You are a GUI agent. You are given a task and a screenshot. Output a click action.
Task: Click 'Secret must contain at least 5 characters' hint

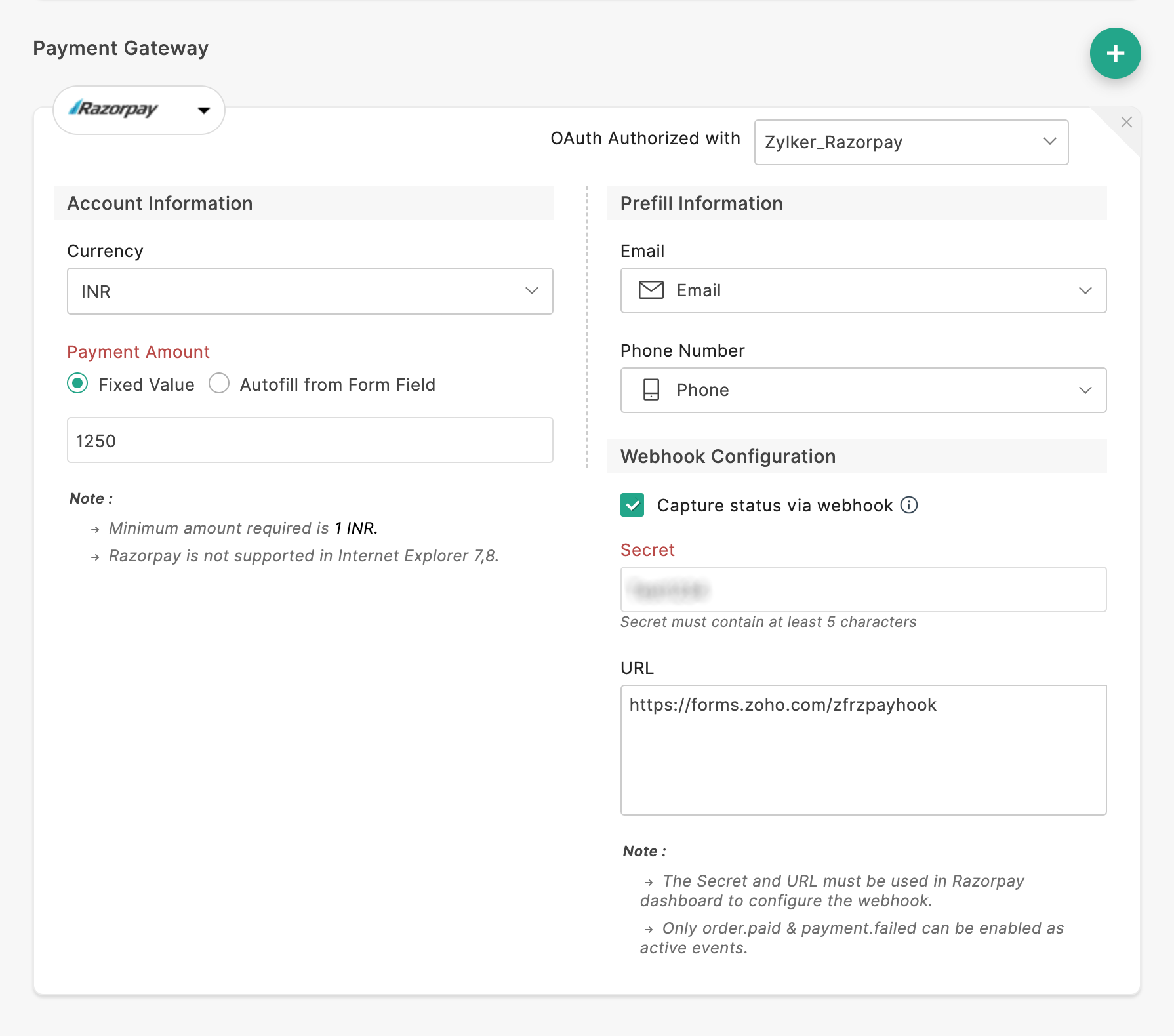click(769, 622)
